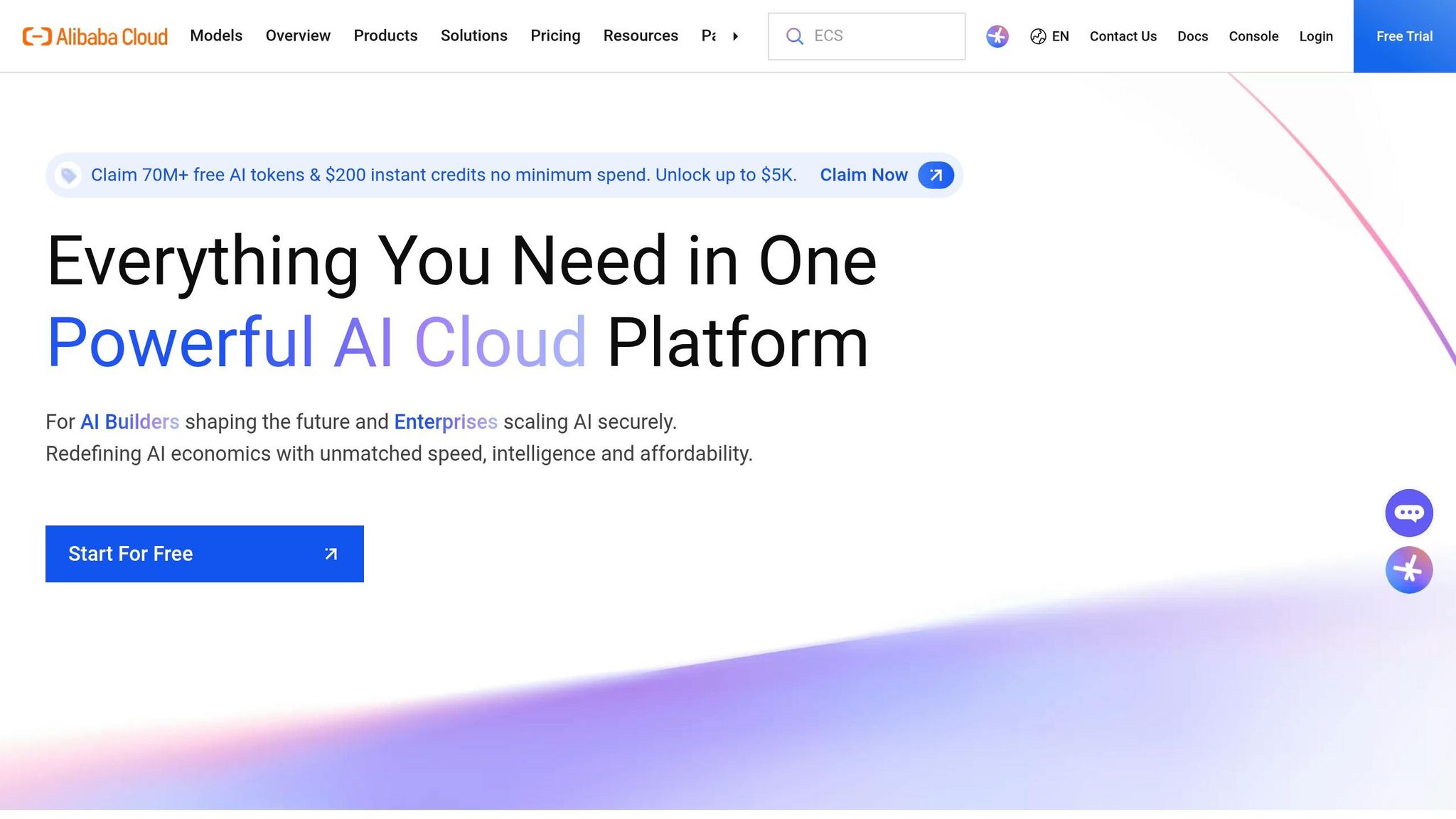Open the Pricing menu
The image size is (1456, 819).
point(555,36)
